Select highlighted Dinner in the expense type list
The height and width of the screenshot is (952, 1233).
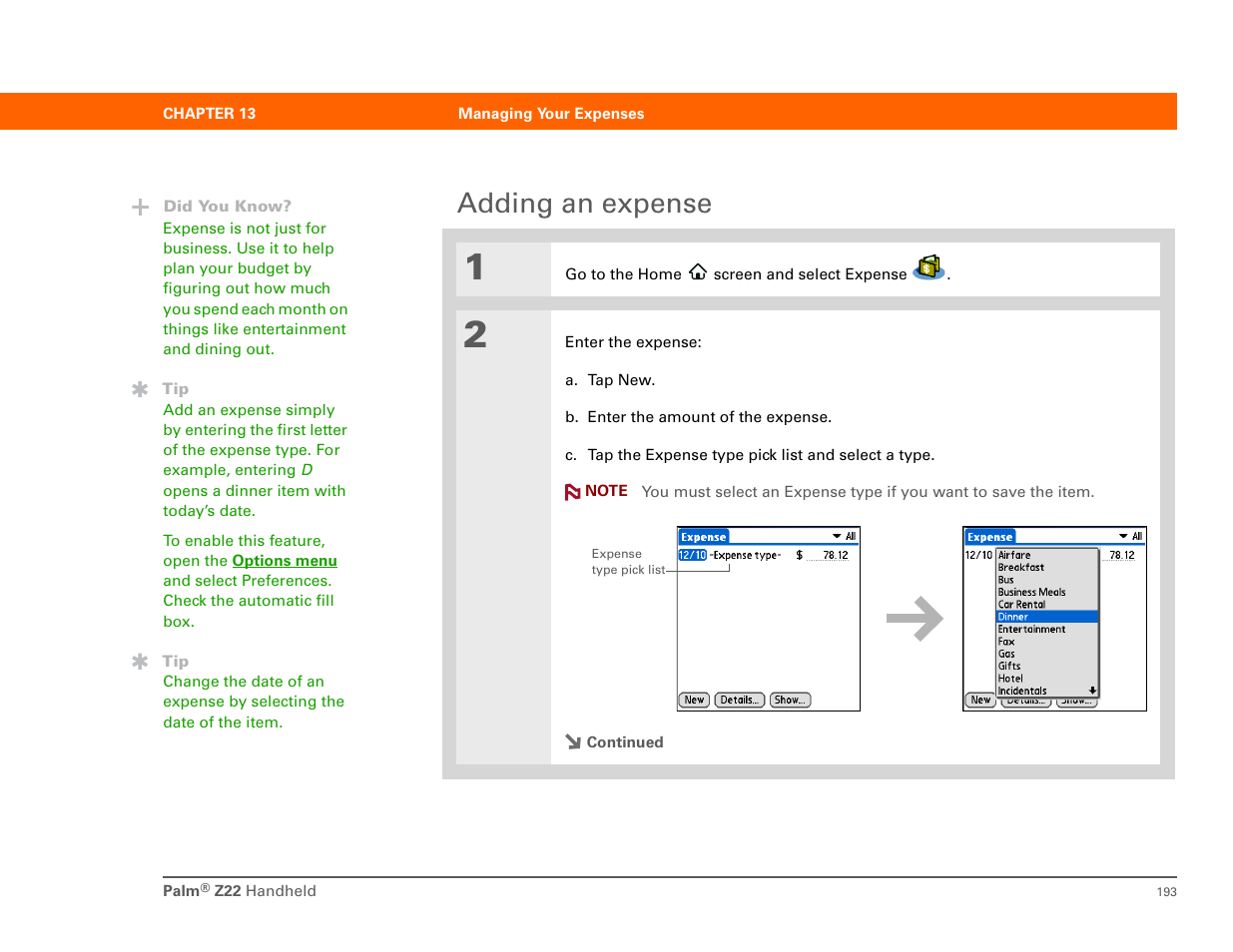click(x=1047, y=617)
